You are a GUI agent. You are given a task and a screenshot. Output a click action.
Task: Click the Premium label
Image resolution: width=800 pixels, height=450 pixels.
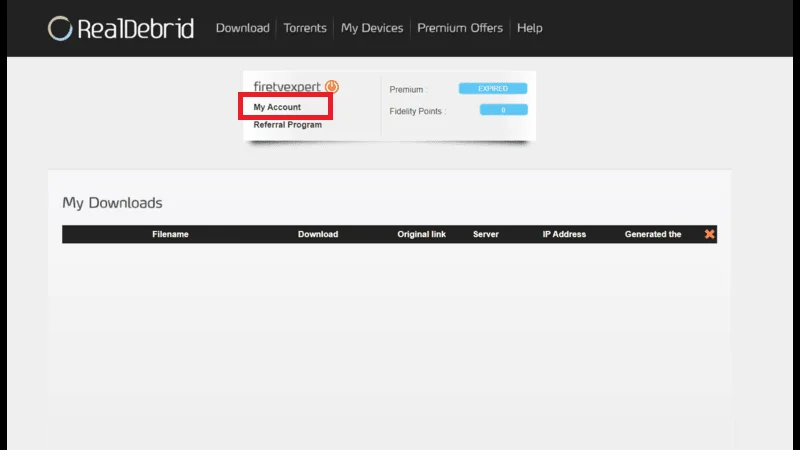(408, 89)
